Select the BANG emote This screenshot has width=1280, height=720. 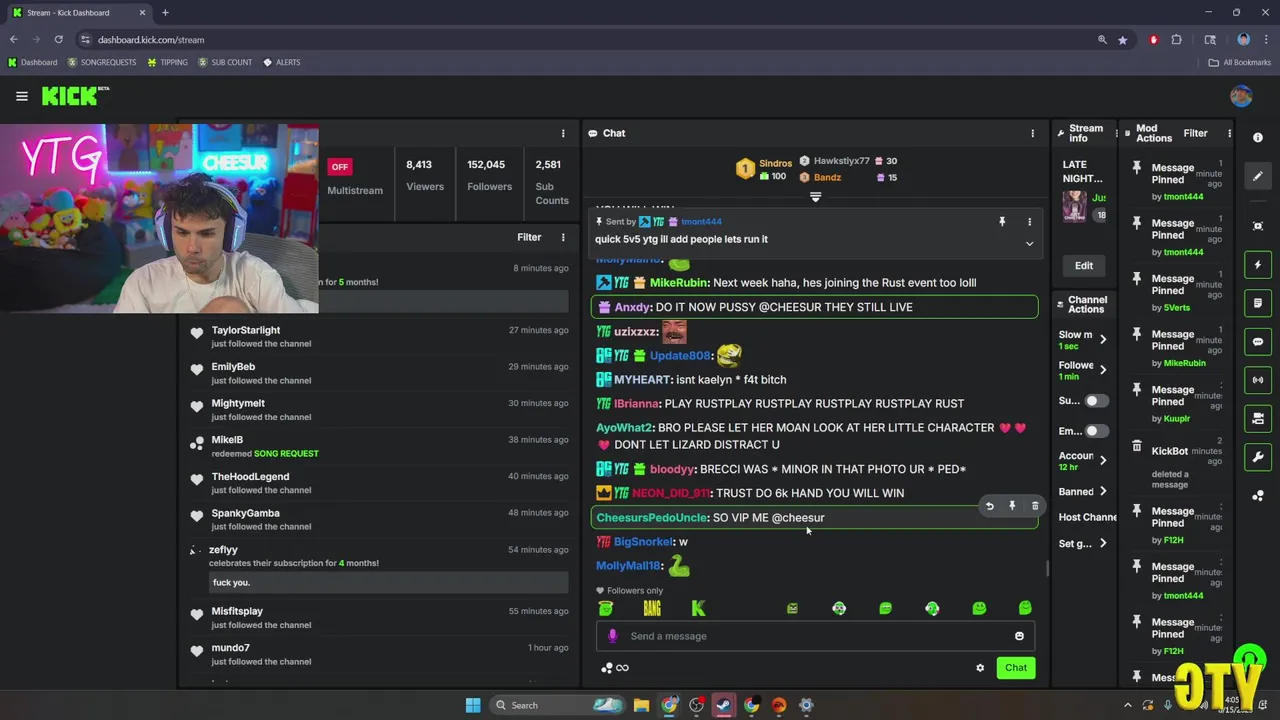tap(652, 608)
